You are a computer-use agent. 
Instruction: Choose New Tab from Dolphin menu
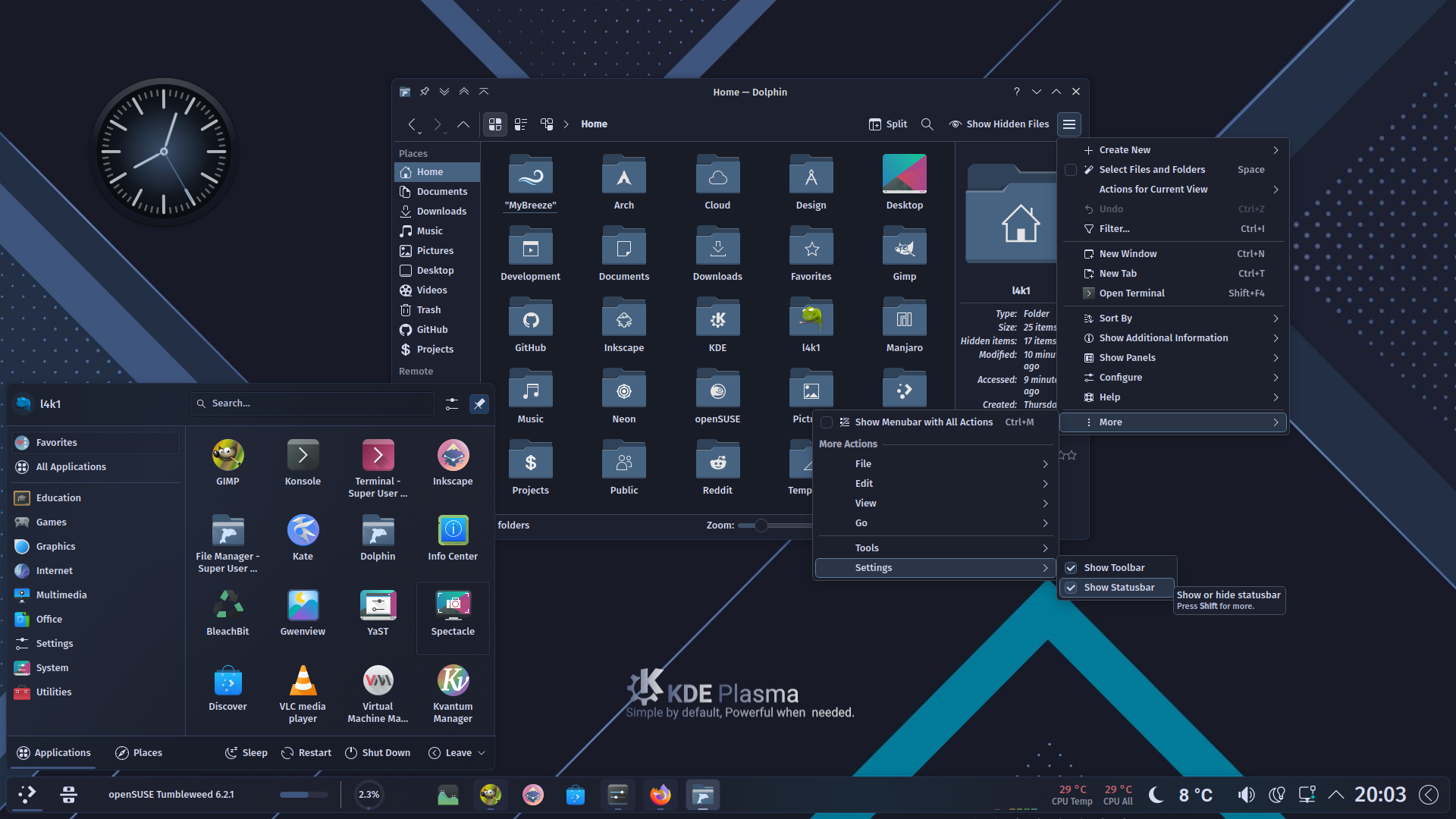coord(1172,274)
